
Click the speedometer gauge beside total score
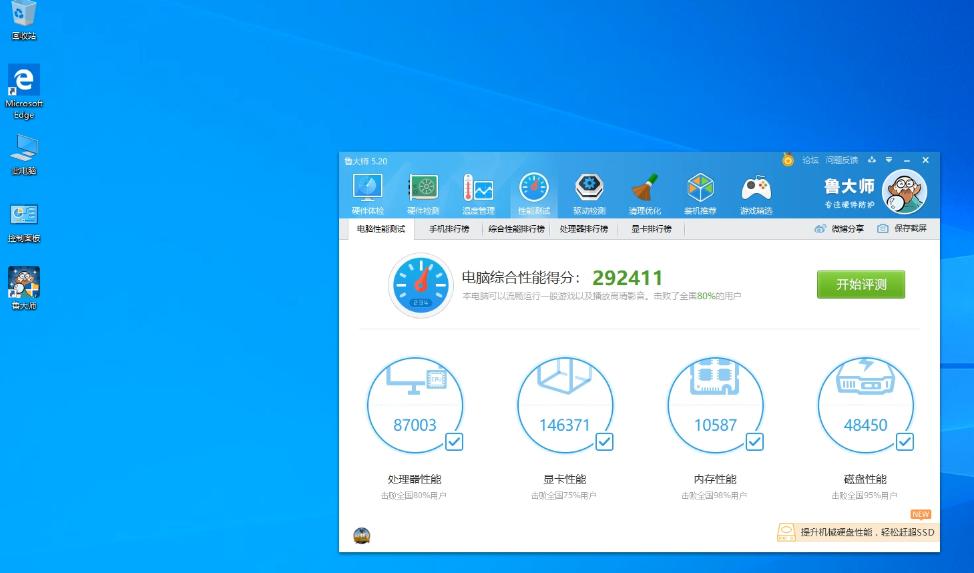click(421, 285)
